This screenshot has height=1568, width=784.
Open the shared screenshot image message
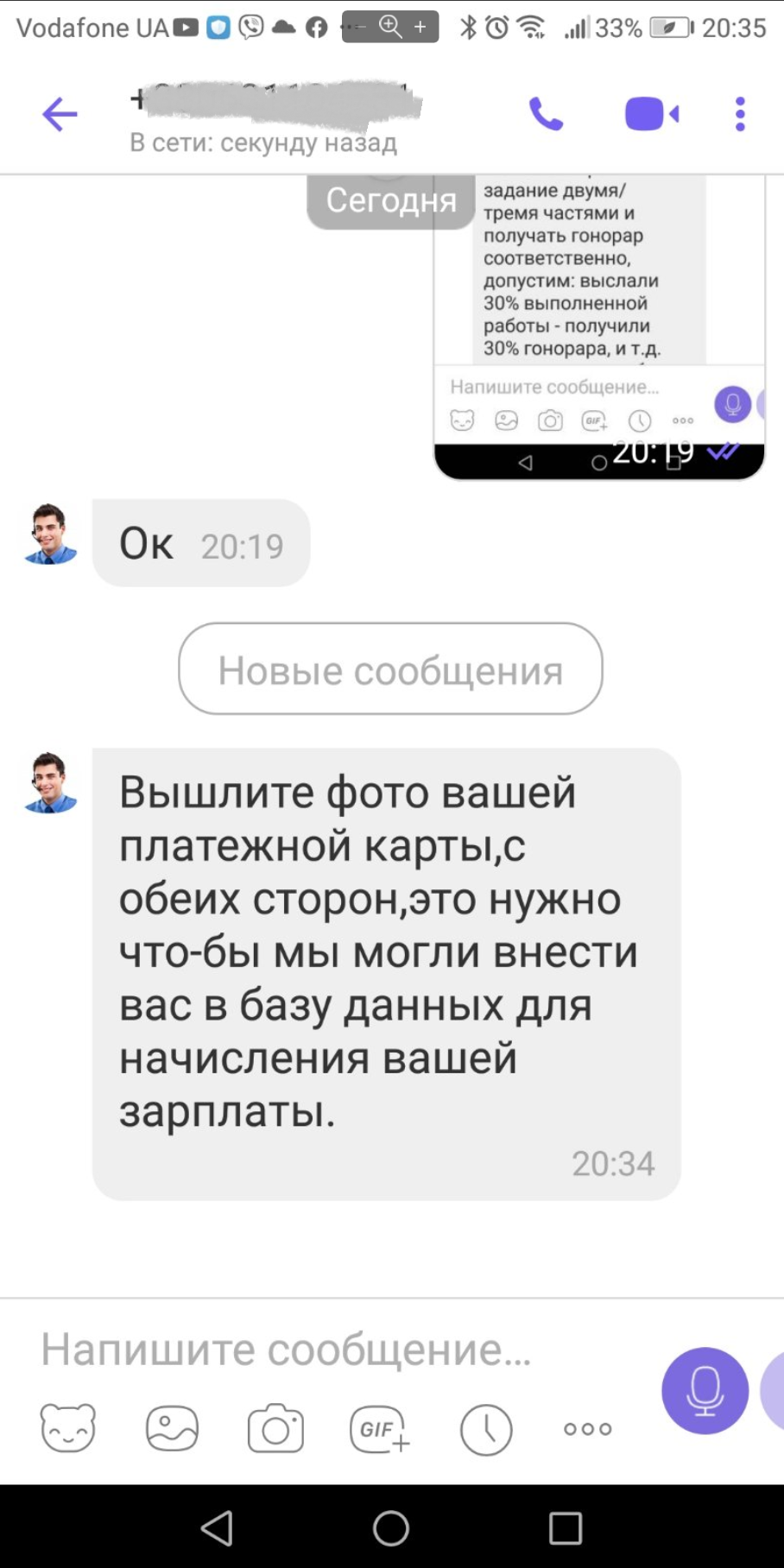pyautogui.click(x=598, y=327)
